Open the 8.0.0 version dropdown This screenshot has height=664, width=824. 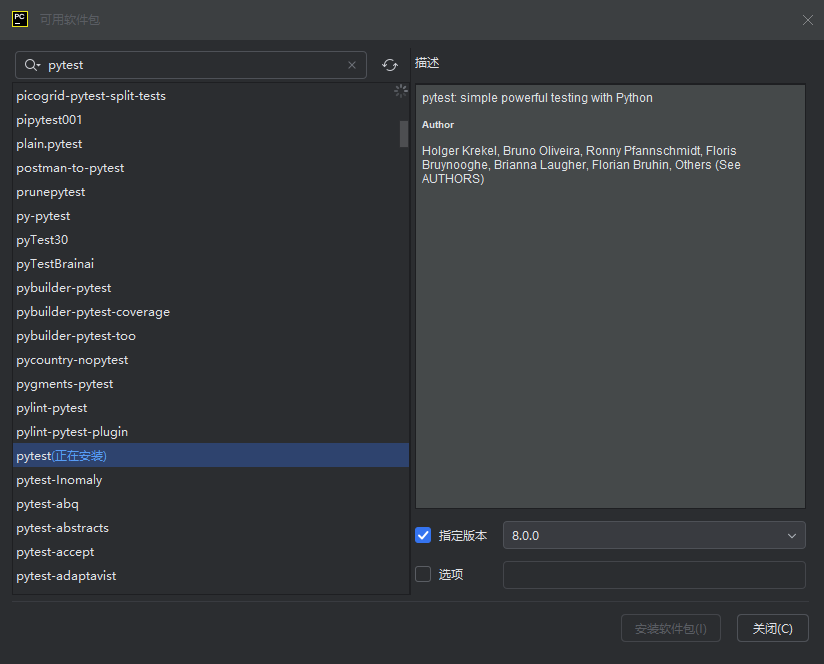(x=654, y=535)
